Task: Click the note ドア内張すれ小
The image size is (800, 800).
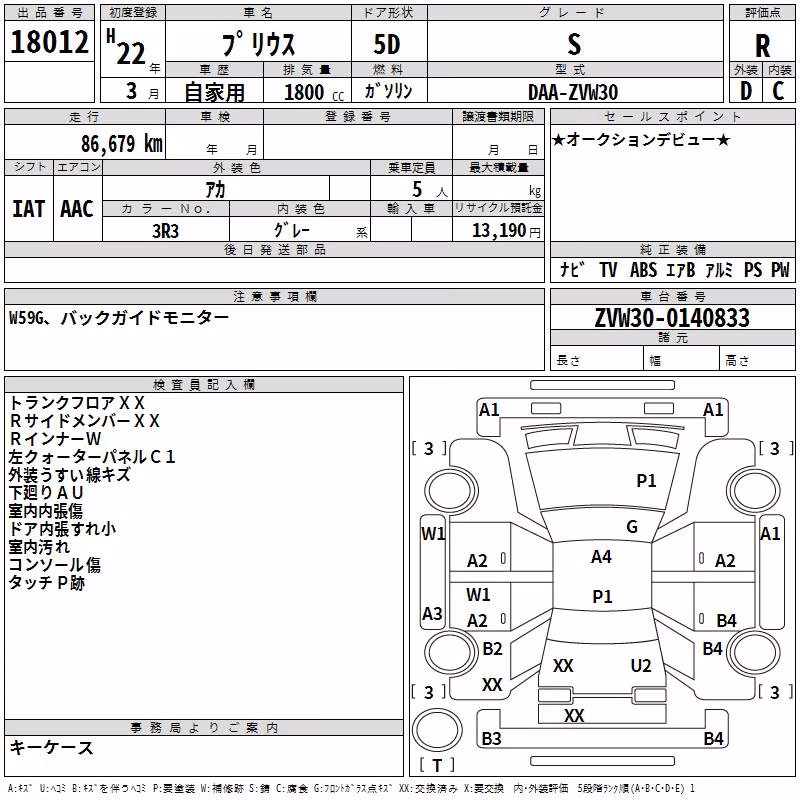Action: click(62, 529)
